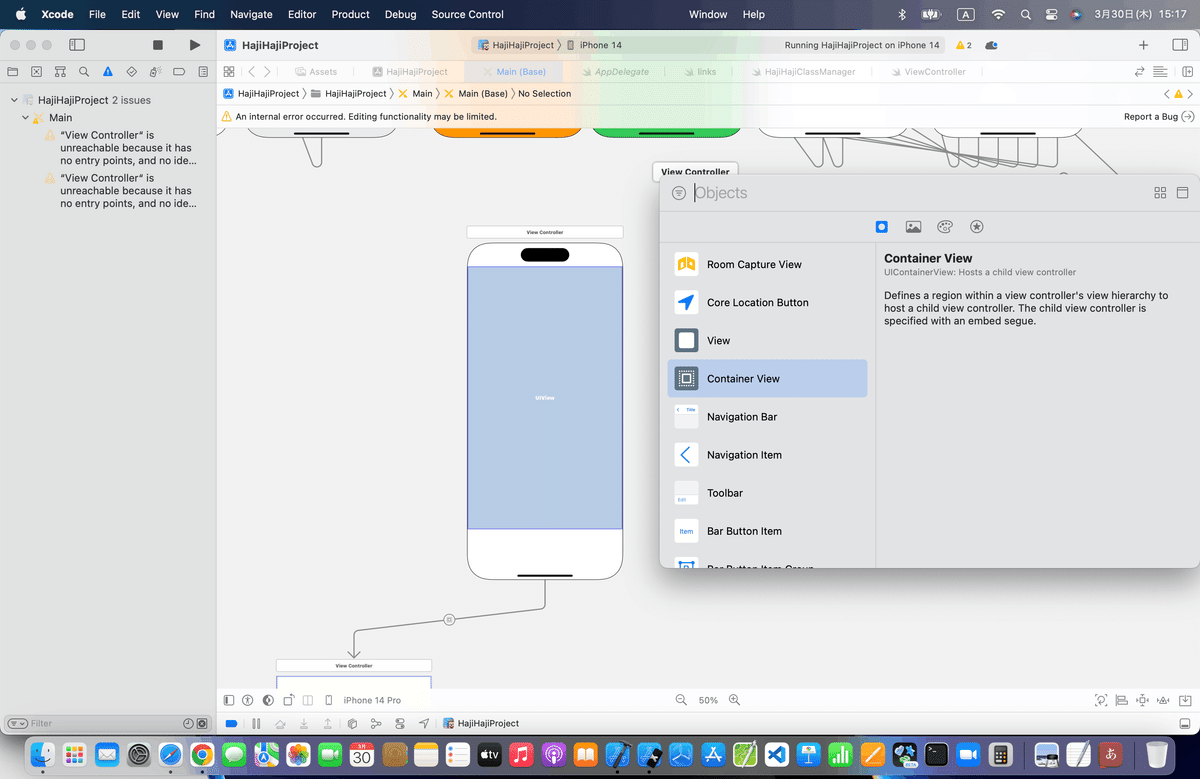This screenshot has width=1200, height=779.
Task: Toggle the library details pane
Action: 1181,193
